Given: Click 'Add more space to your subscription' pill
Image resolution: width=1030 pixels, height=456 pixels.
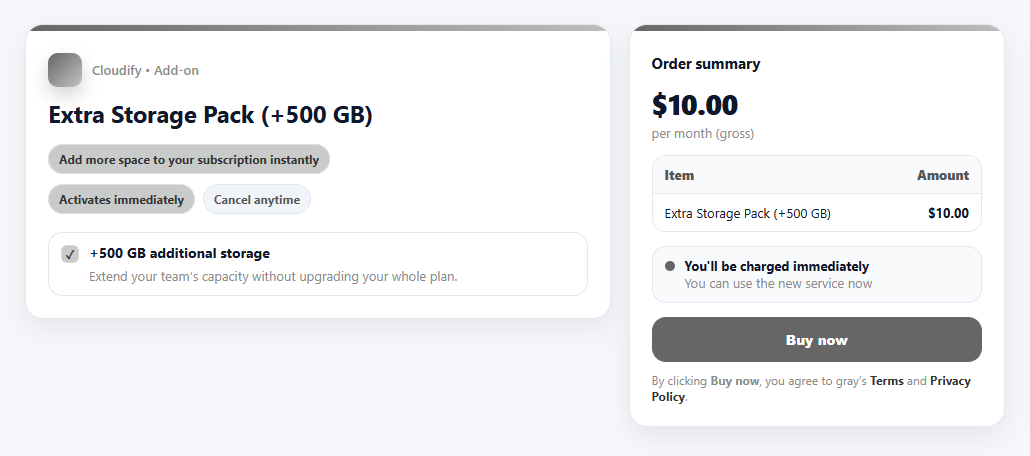Looking at the screenshot, I should click(189, 159).
